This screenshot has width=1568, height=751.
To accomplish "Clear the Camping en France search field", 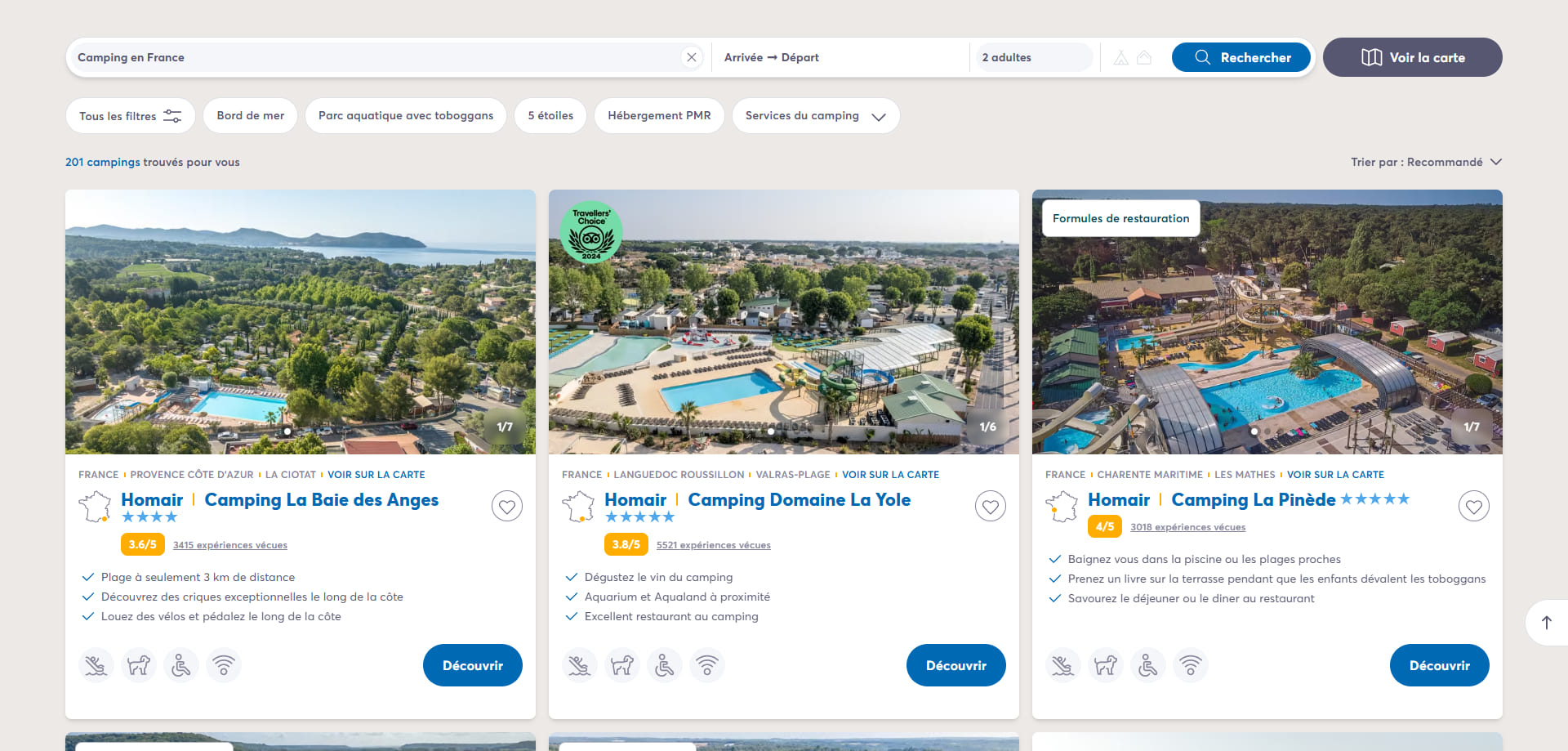I will tap(692, 57).
